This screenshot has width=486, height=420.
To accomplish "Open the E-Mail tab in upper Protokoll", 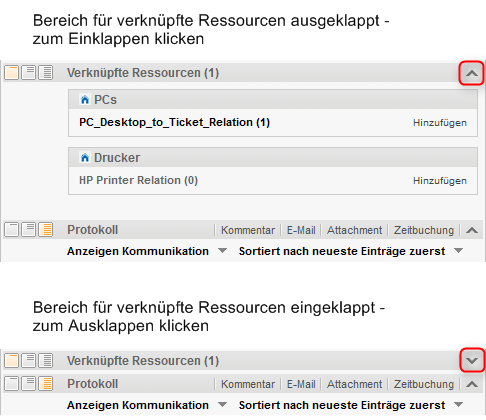I will 301,230.
